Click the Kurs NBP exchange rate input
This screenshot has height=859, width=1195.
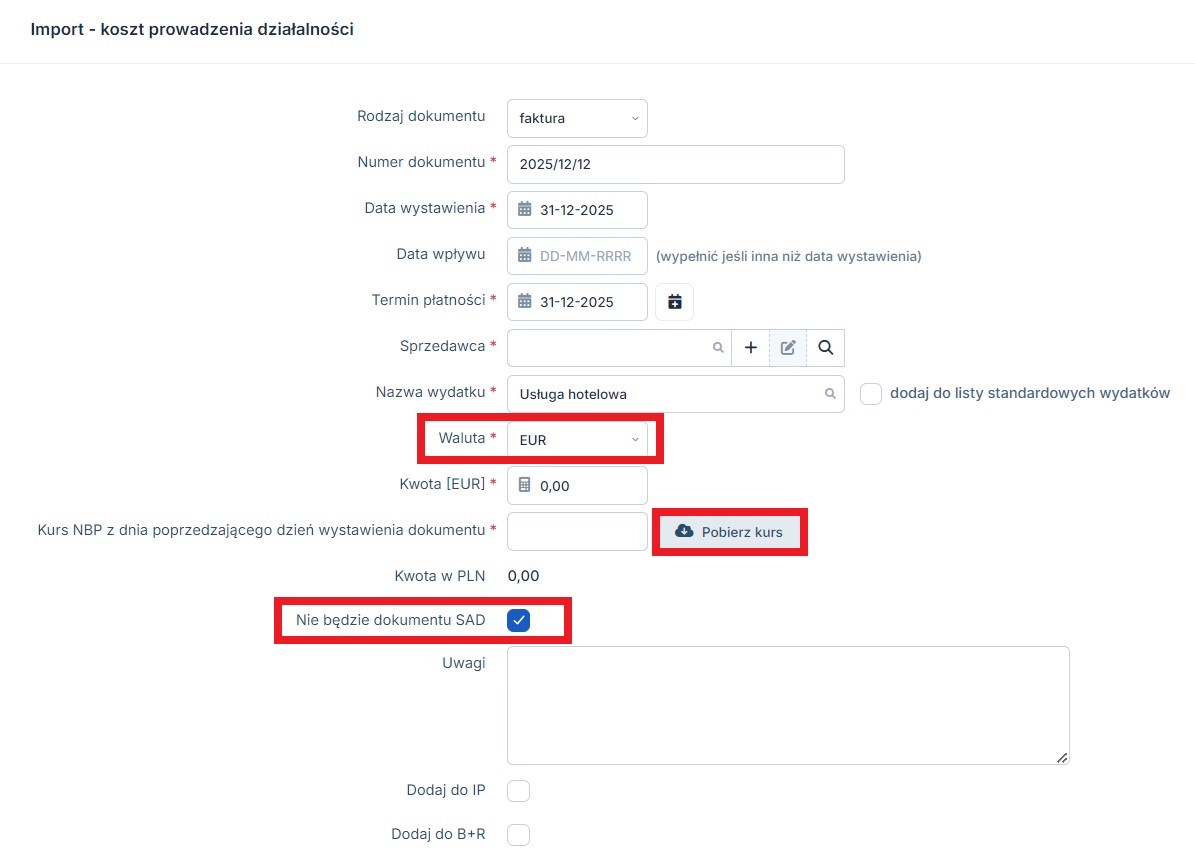tap(577, 531)
